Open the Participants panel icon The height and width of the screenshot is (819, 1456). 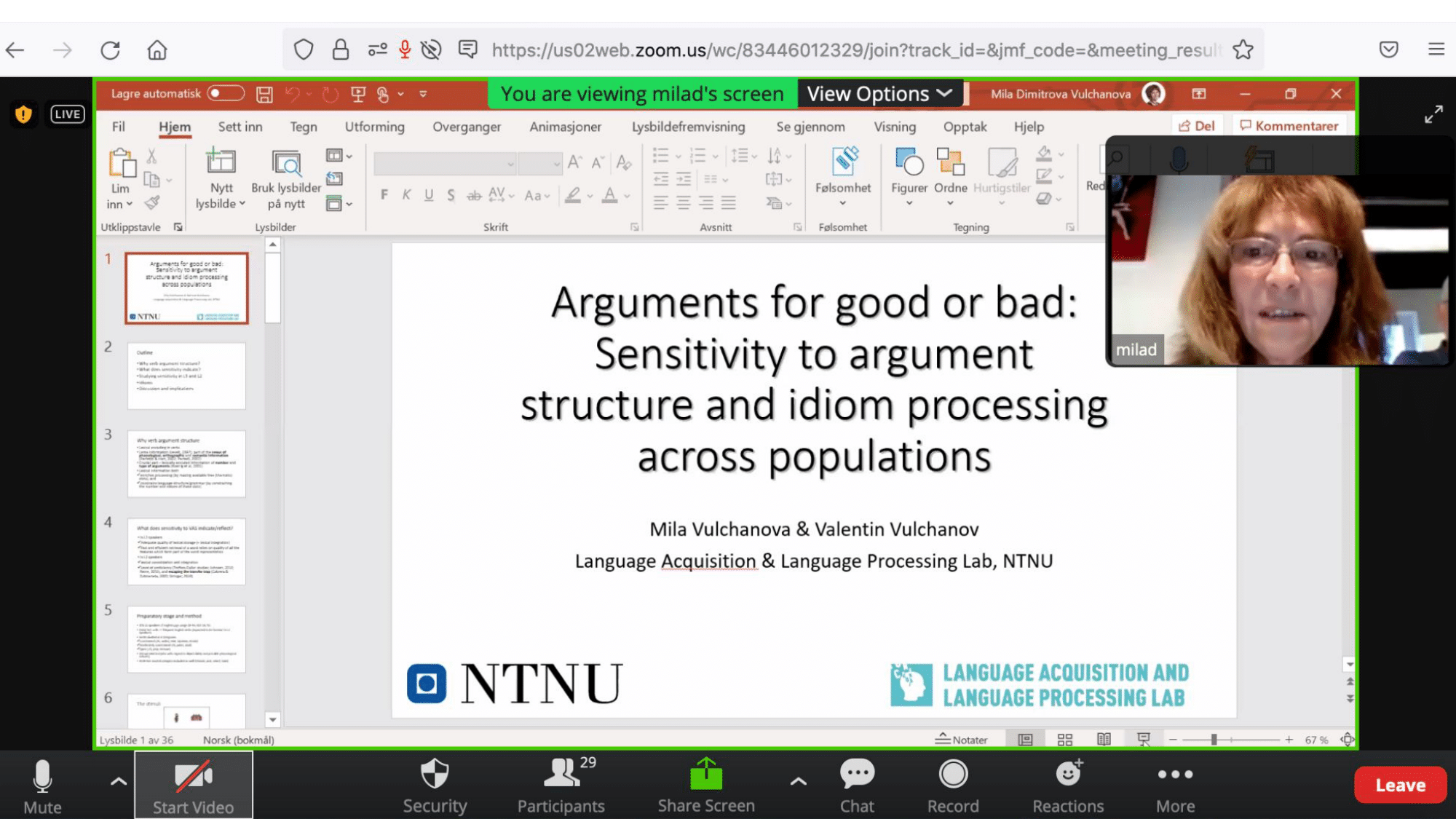[561, 774]
